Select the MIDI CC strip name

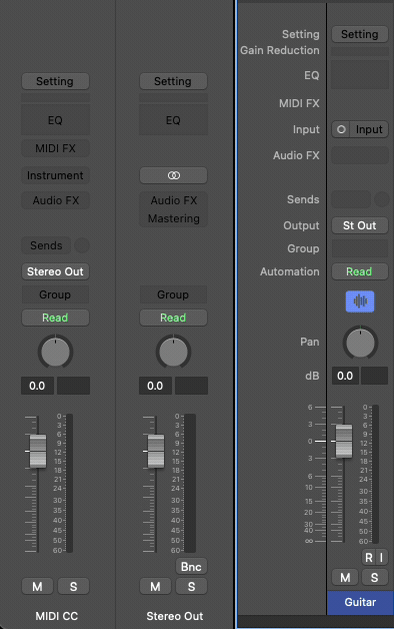tap(57, 616)
